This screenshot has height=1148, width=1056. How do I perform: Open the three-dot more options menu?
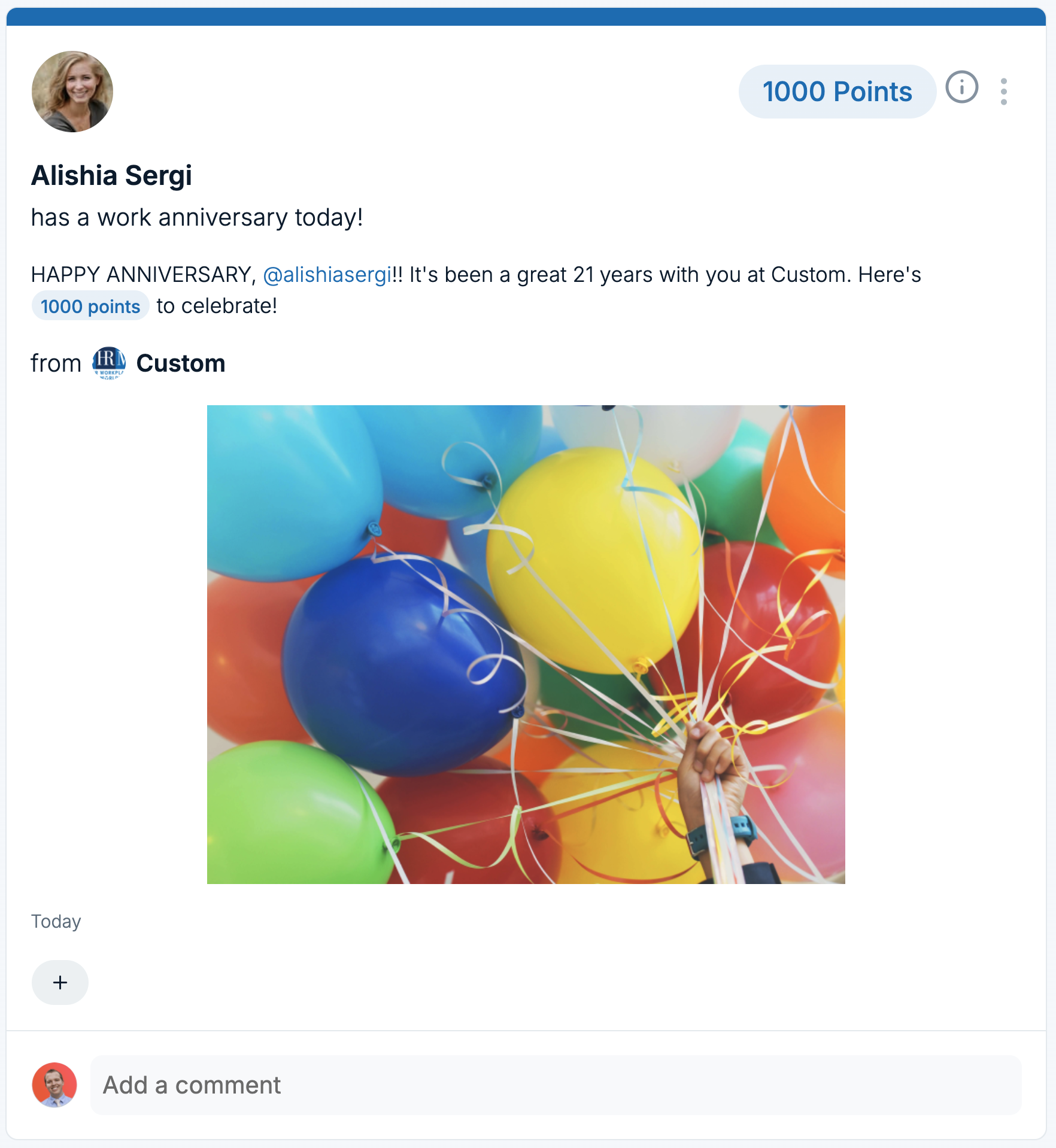1004,92
